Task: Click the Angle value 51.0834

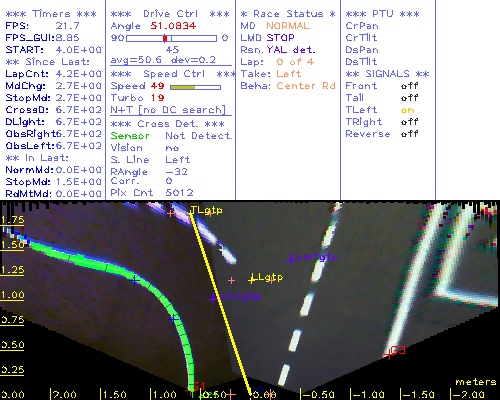Action: [x=173, y=26]
